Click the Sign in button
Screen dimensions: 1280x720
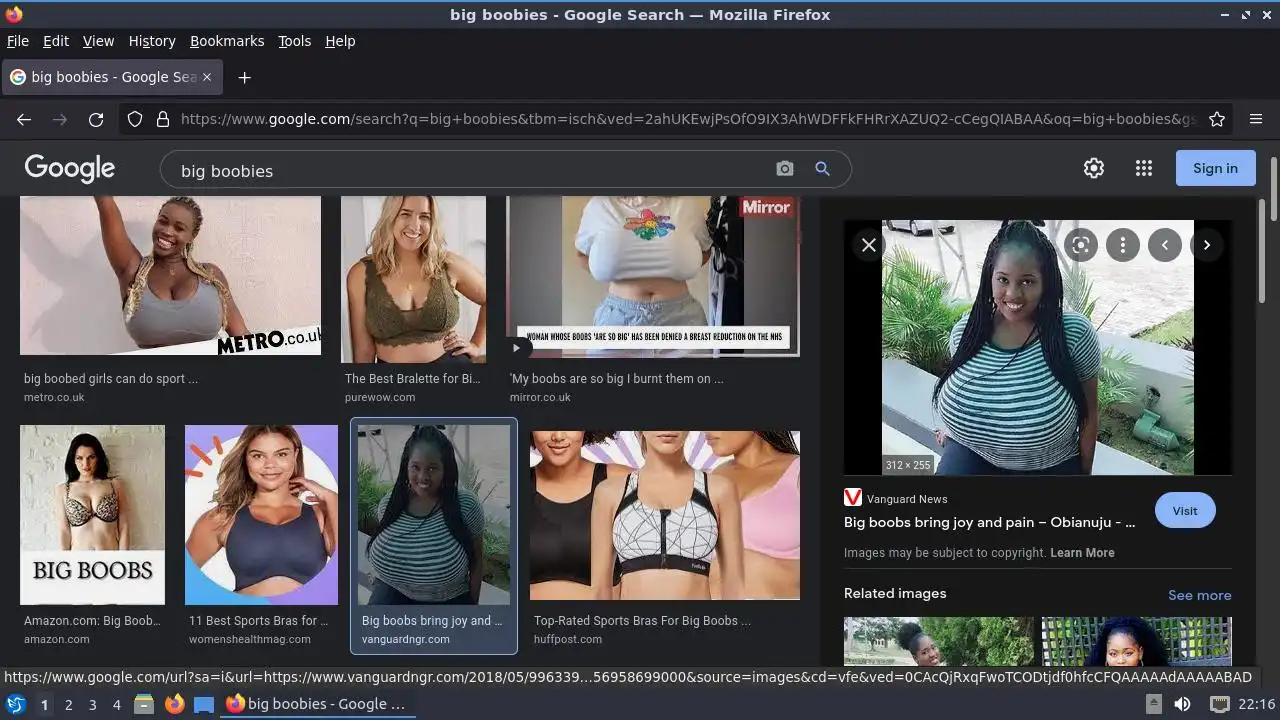point(1215,168)
